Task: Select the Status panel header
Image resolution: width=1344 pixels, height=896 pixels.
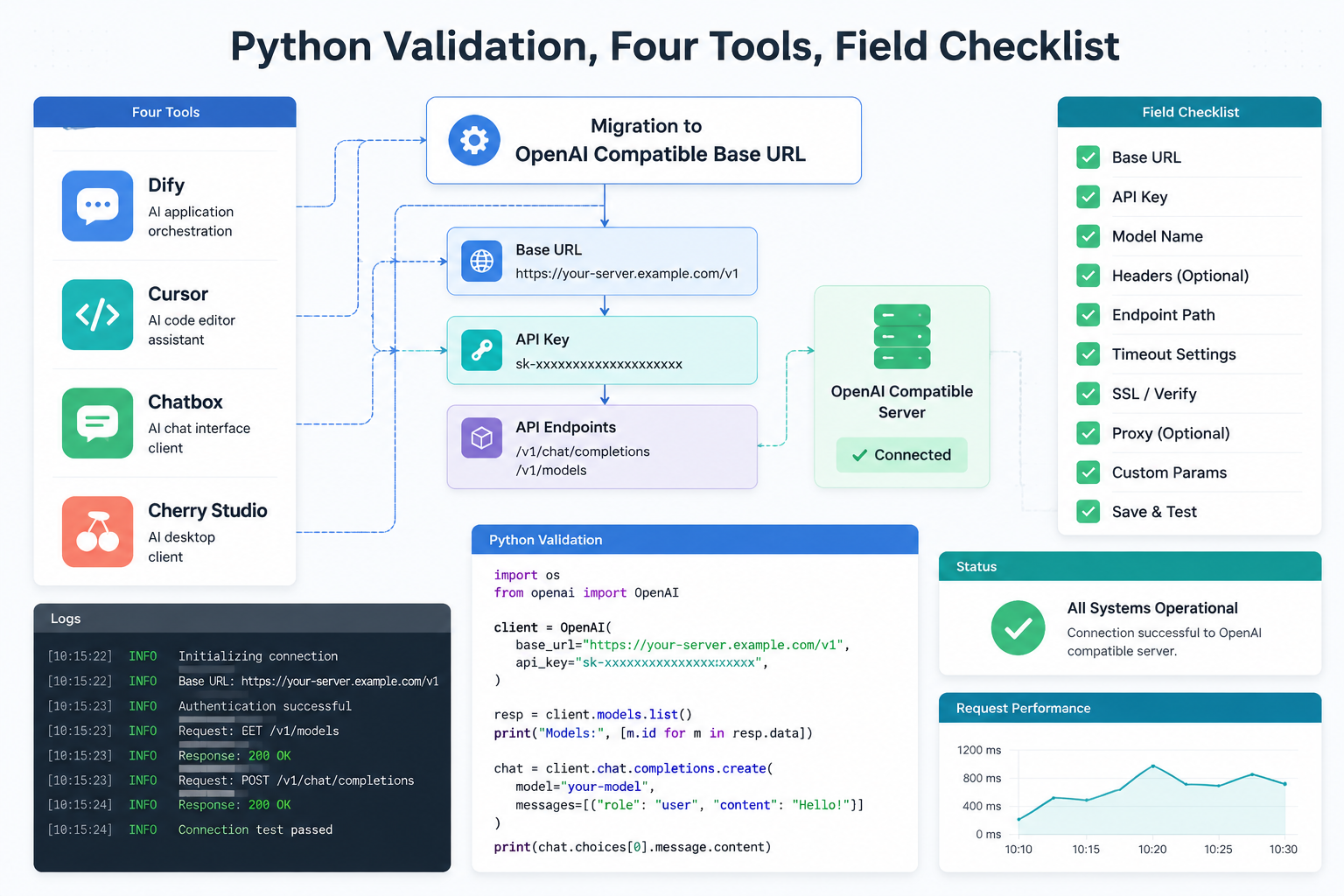Action: click(1130, 566)
